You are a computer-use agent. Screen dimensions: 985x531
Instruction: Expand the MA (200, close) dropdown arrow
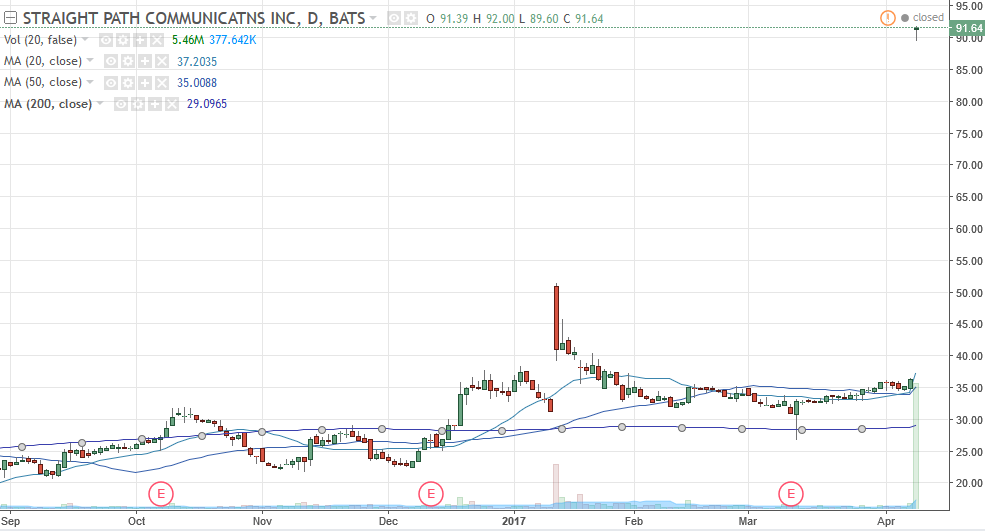100,104
